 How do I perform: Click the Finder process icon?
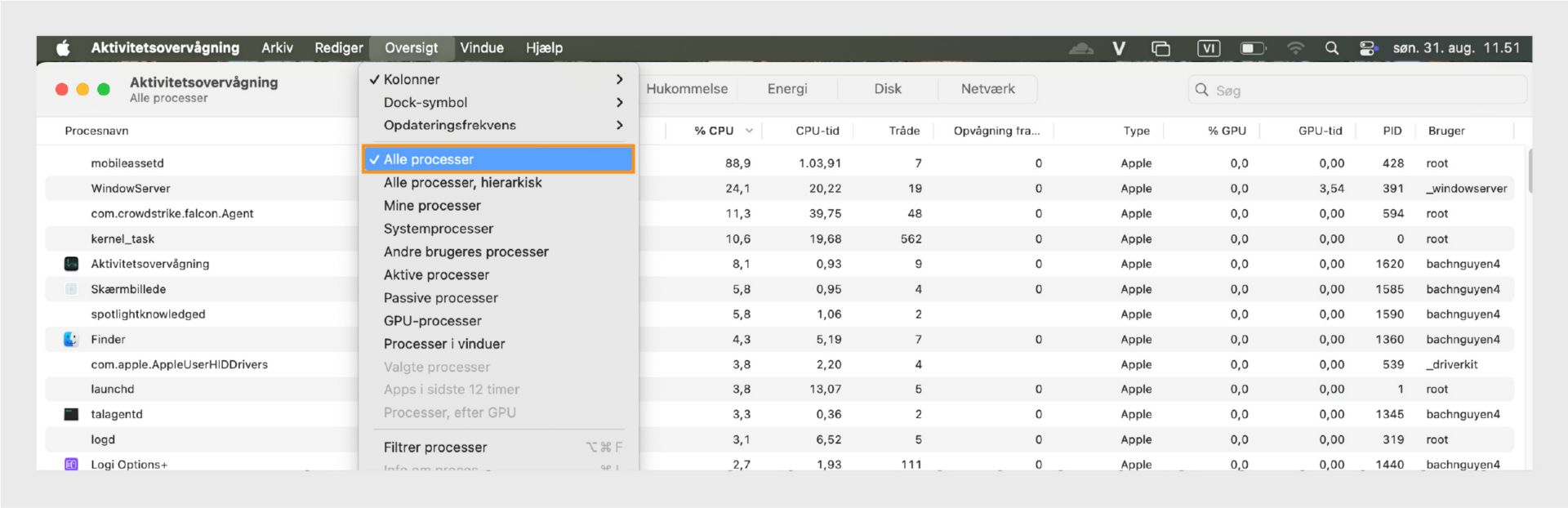[71, 339]
